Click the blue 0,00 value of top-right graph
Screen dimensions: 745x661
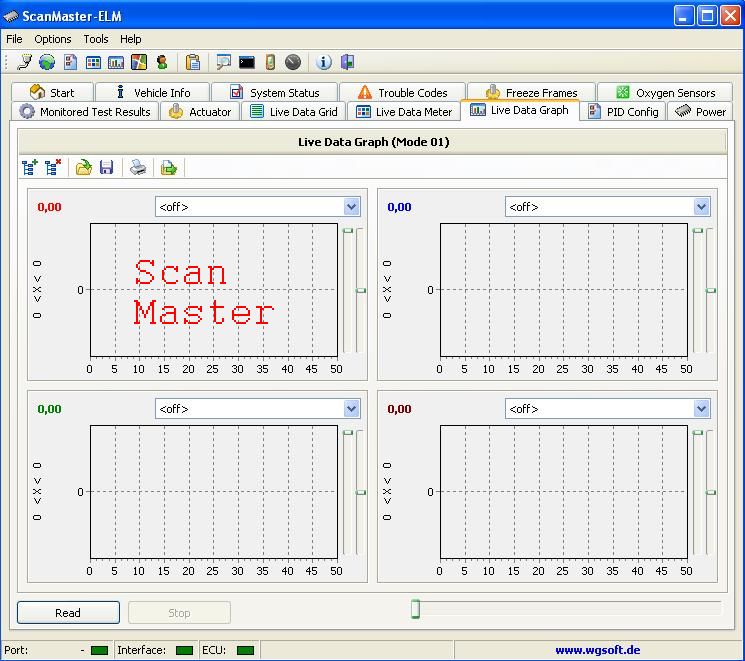coord(400,207)
